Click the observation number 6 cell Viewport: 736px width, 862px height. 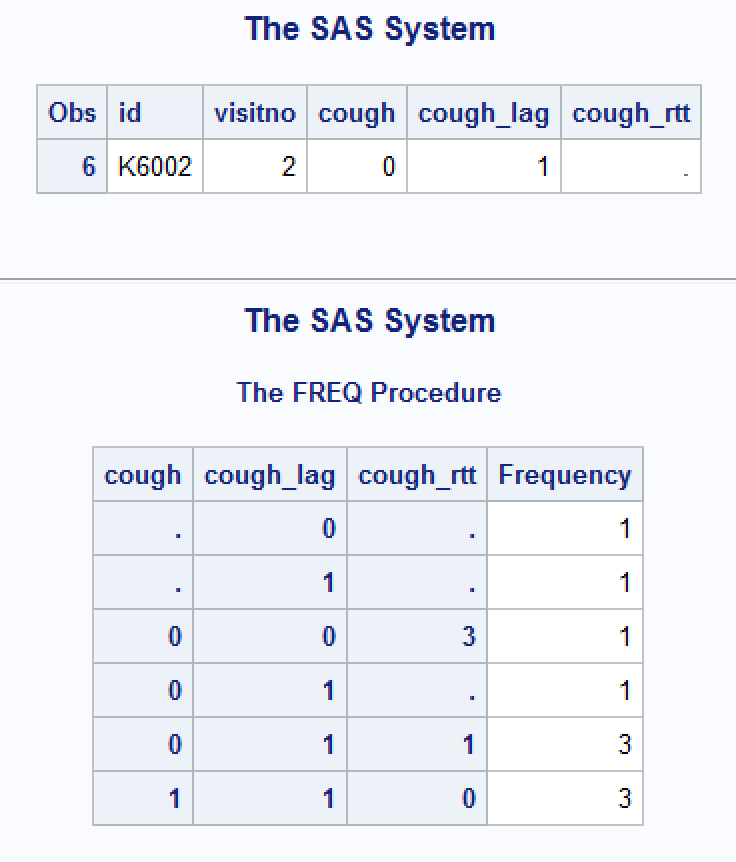(x=72, y=166)
